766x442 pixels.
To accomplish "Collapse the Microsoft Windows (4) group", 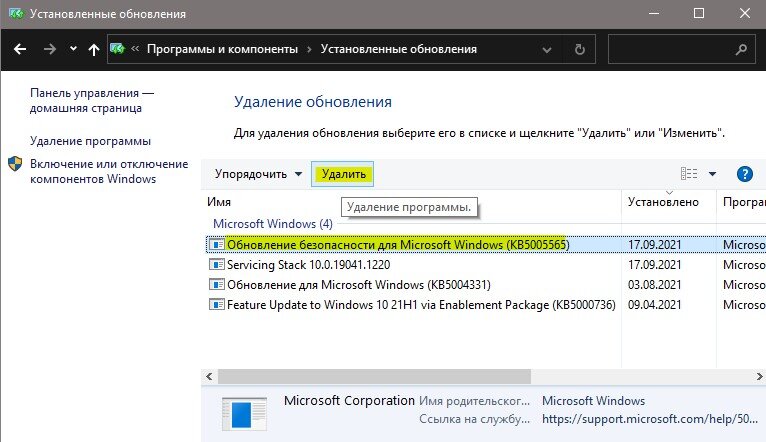I will tap(273, 224).
